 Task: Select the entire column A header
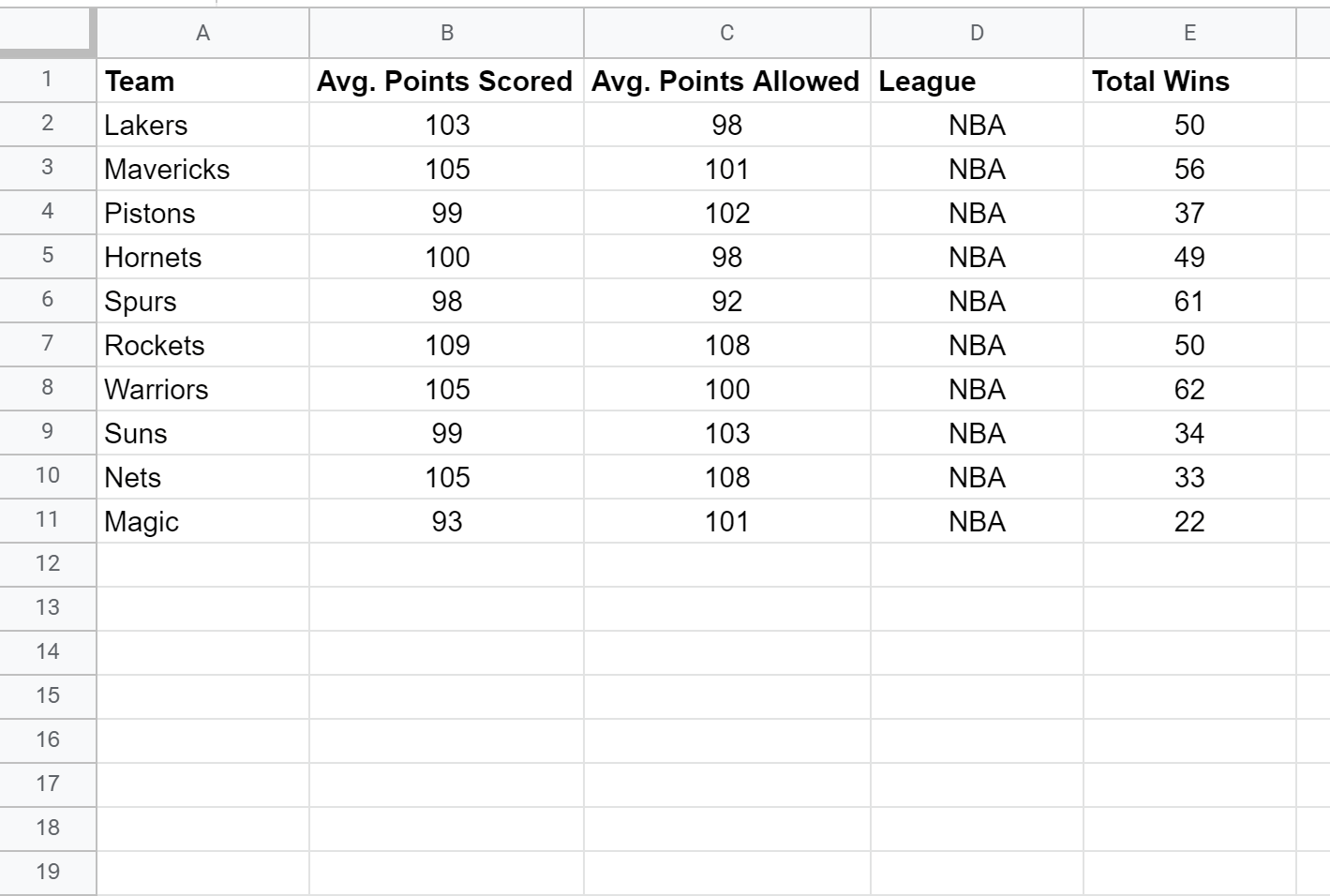202,33
